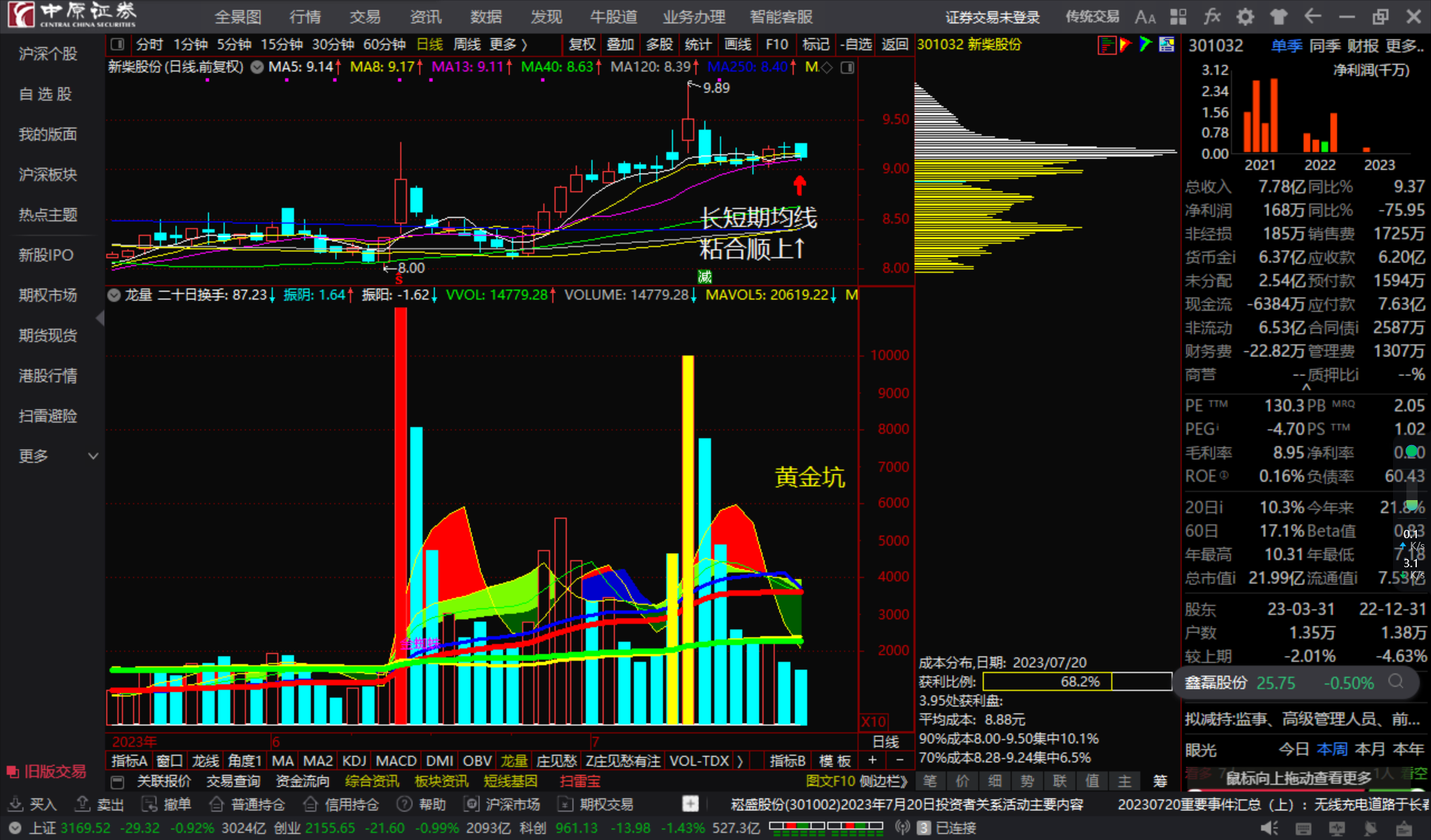Expand the 更多 timeframe options
The height and width of the screenshot is (840, 1431).
pos(508,45)
